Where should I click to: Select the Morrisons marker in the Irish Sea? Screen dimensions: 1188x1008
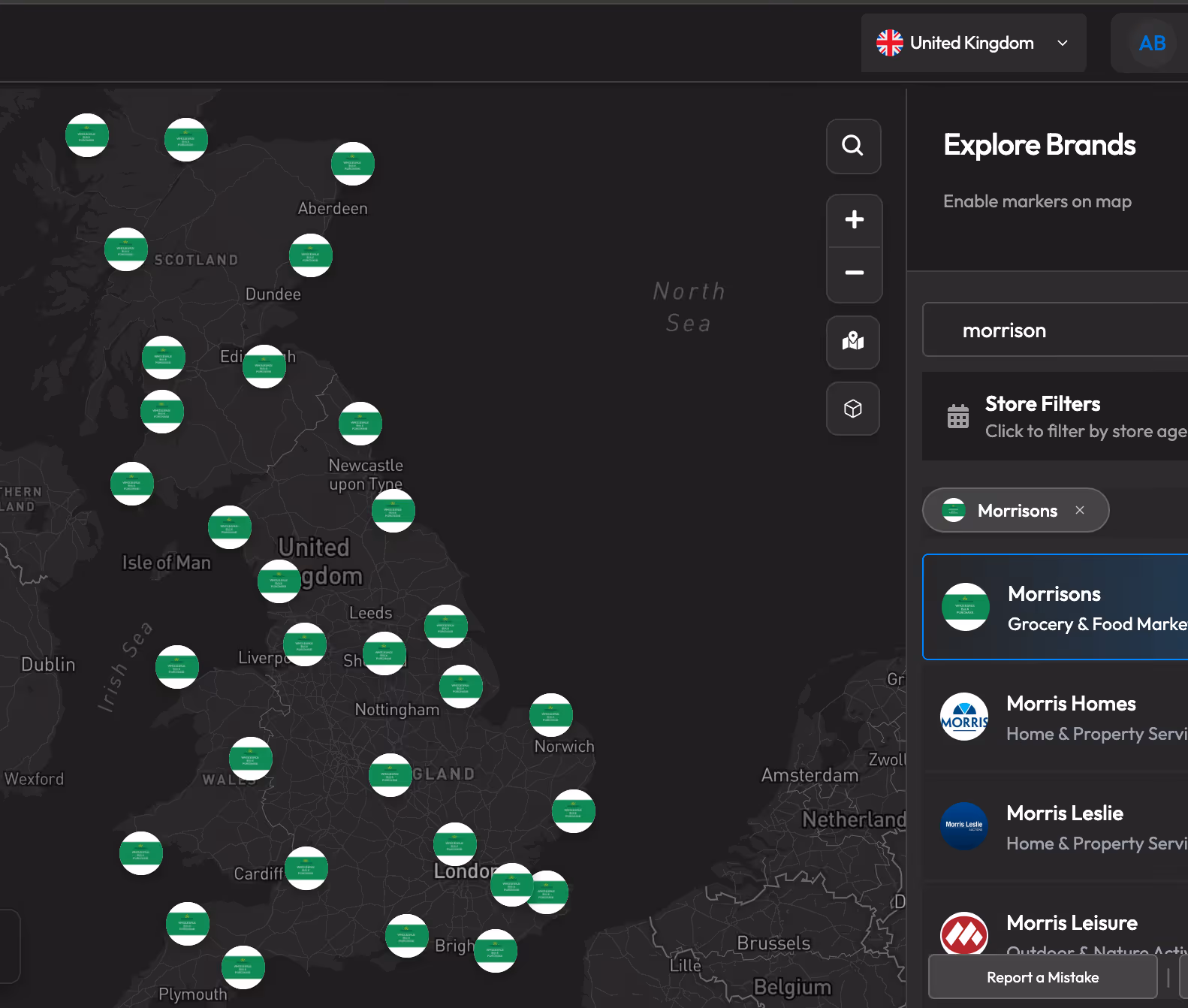click(x=177, y=667)
